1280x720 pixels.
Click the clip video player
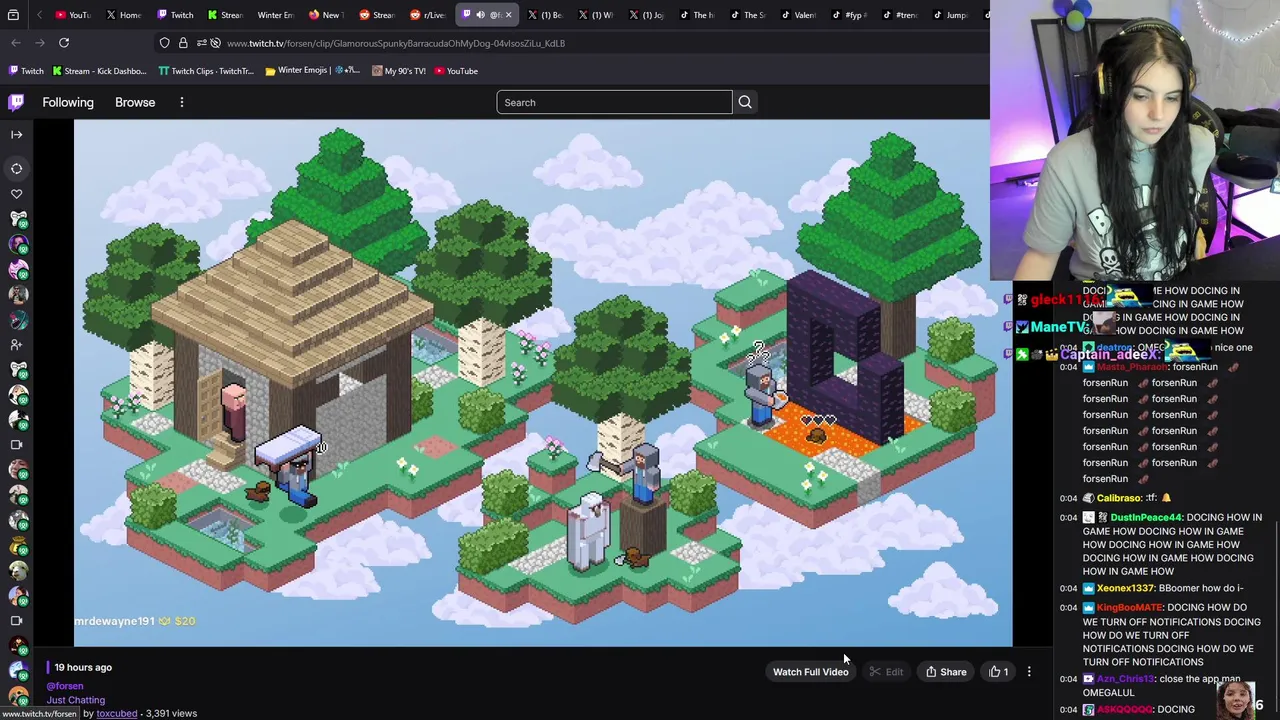(x=543, y=383)
